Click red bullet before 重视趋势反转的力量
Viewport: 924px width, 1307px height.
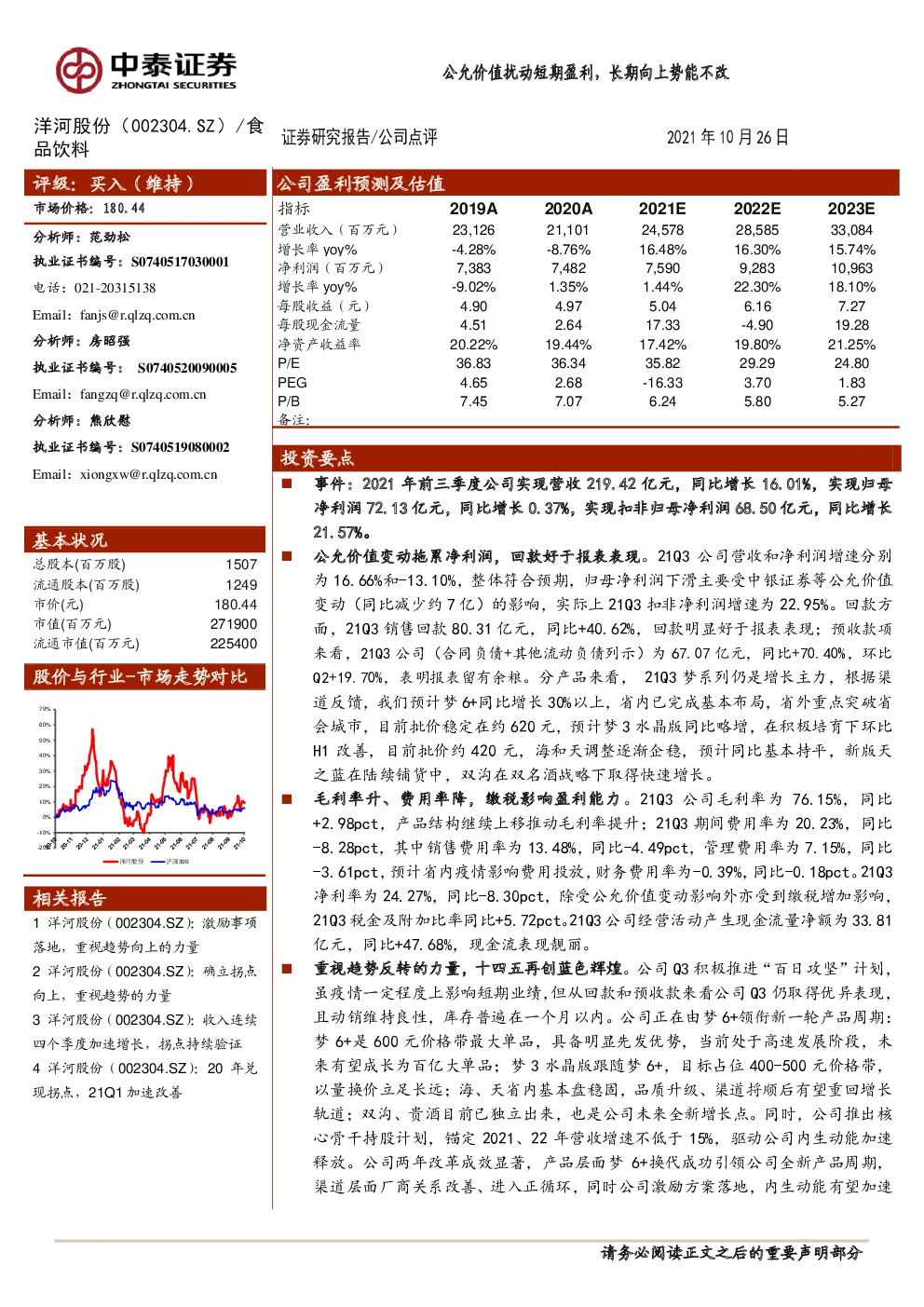tap(288, 969)
